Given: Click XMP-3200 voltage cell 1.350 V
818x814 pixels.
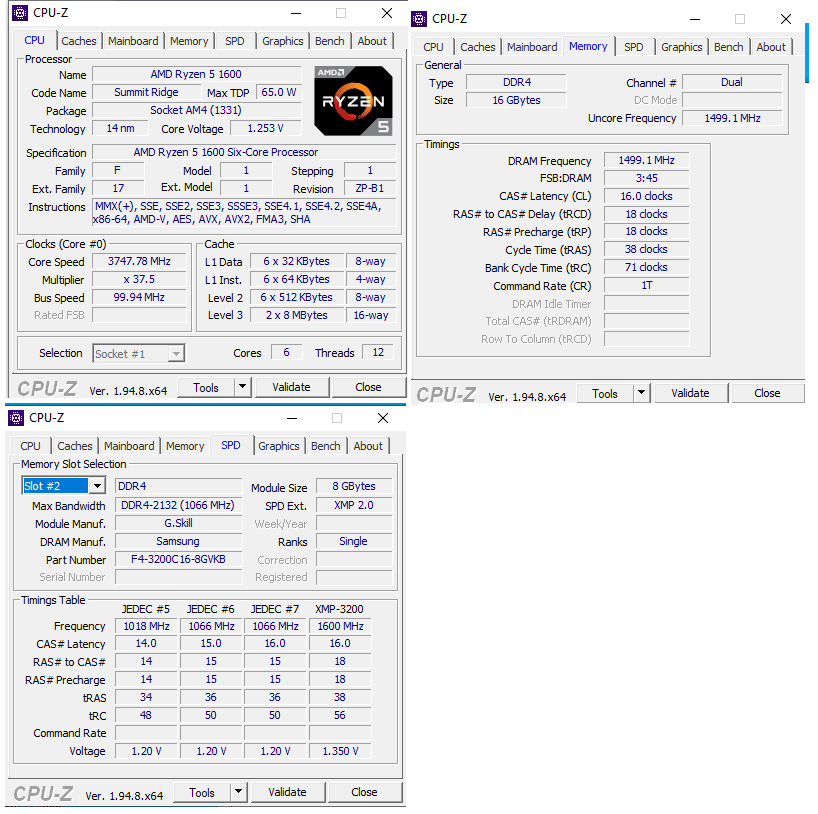Looking at the screenshot, I should tap(340, 751).
